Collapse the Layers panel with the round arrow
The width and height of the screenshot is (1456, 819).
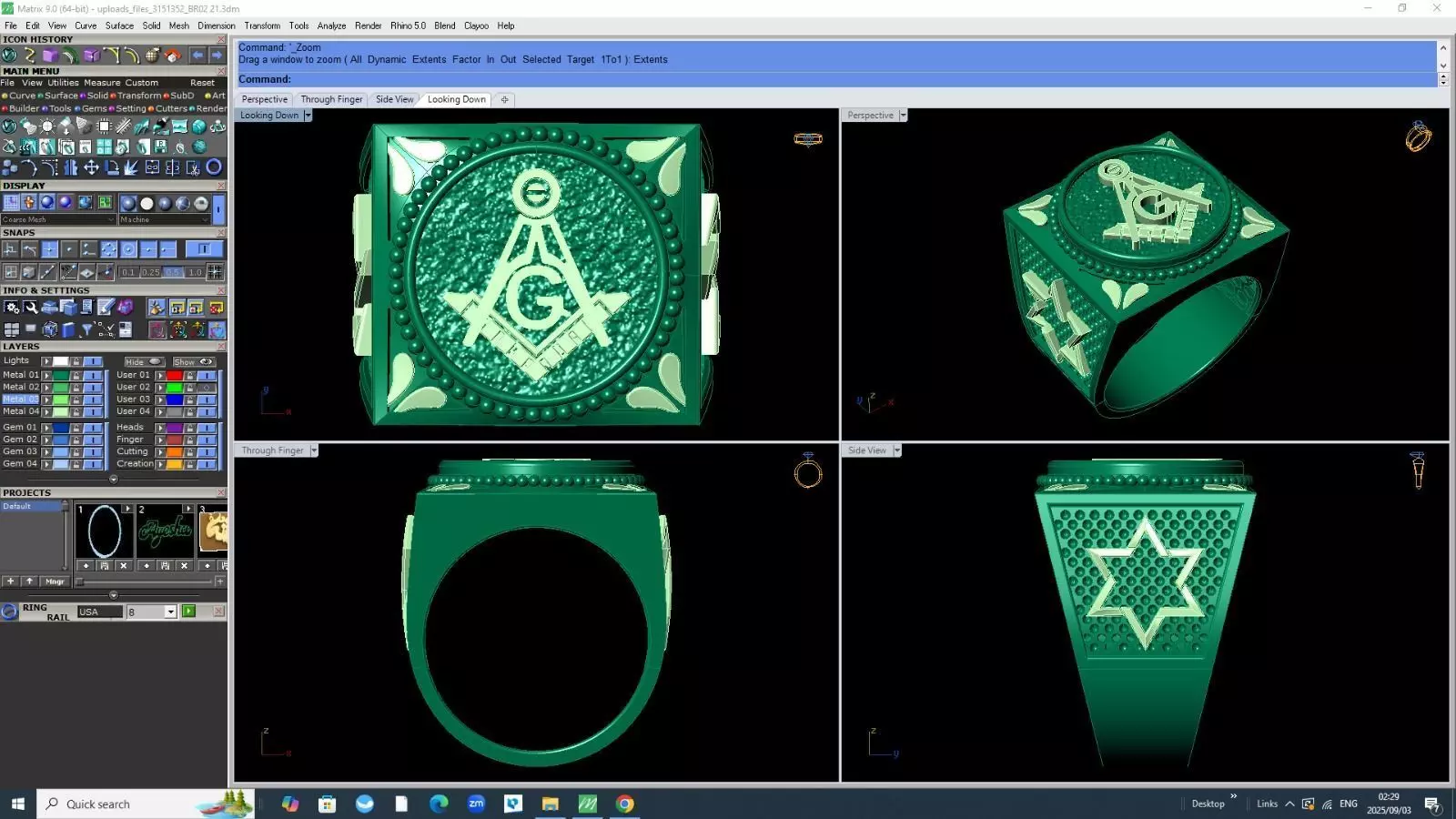[114, 480]
